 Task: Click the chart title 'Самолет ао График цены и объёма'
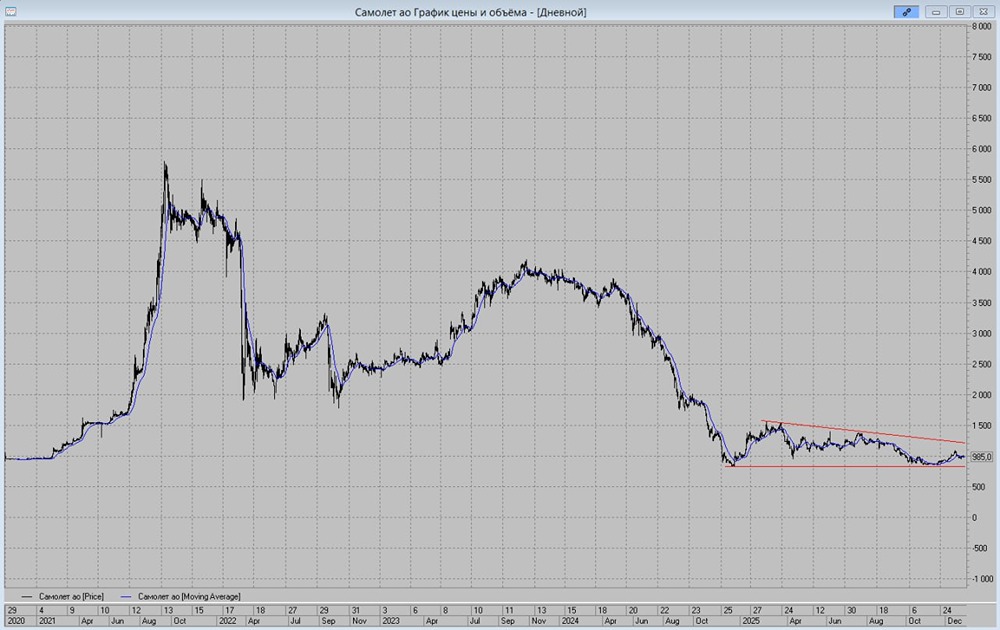[441, 12]
